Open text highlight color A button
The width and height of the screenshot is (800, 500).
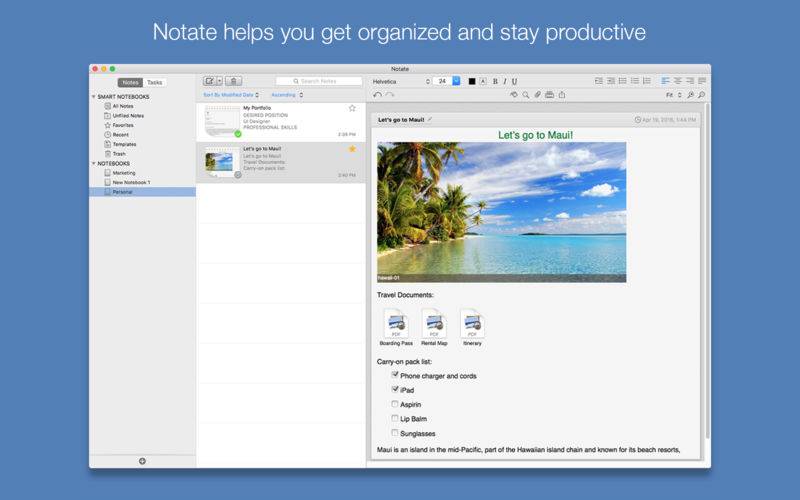[483, 81]
